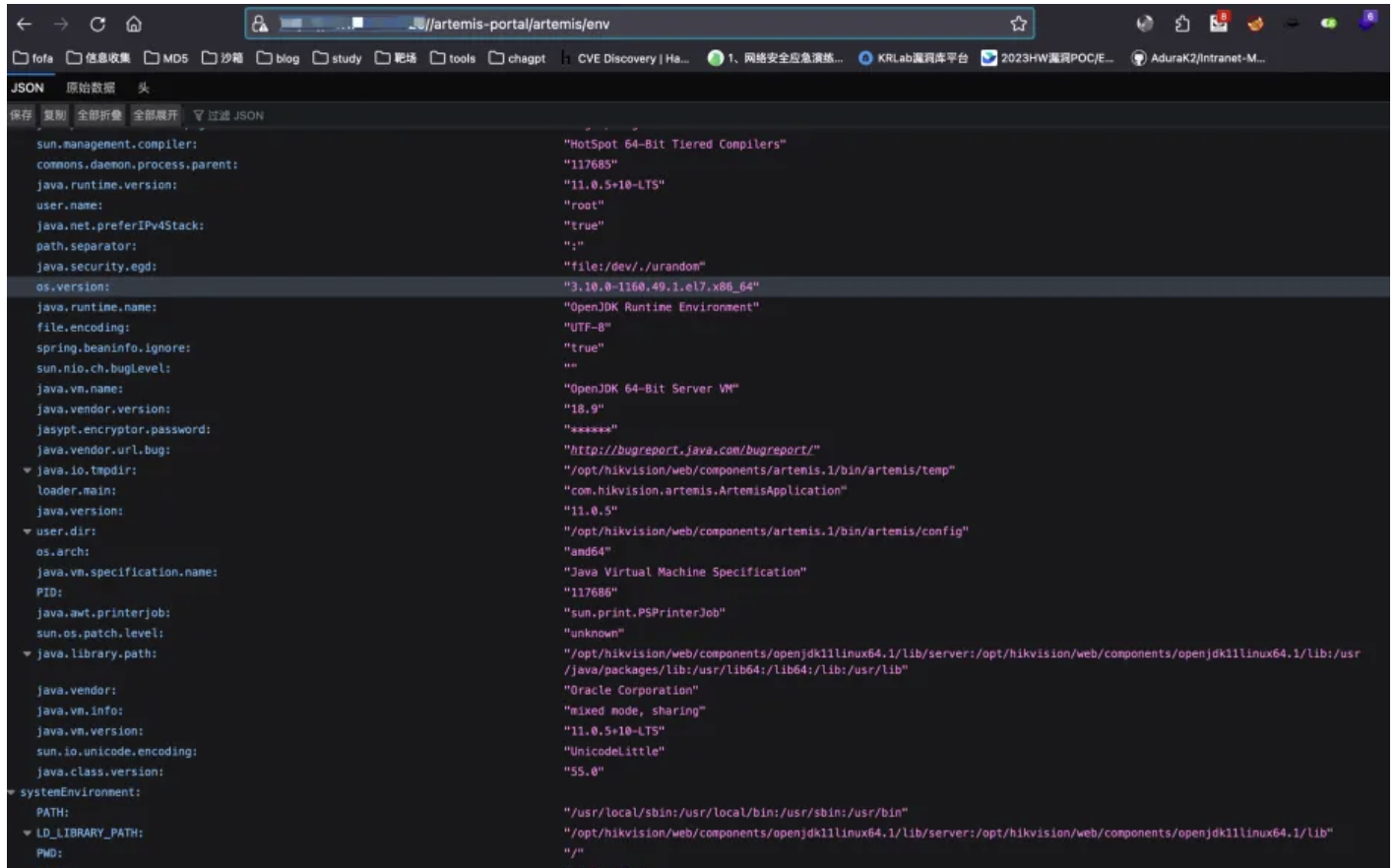
Task: Collapse the java.library.path node
Action: point(28,653)
